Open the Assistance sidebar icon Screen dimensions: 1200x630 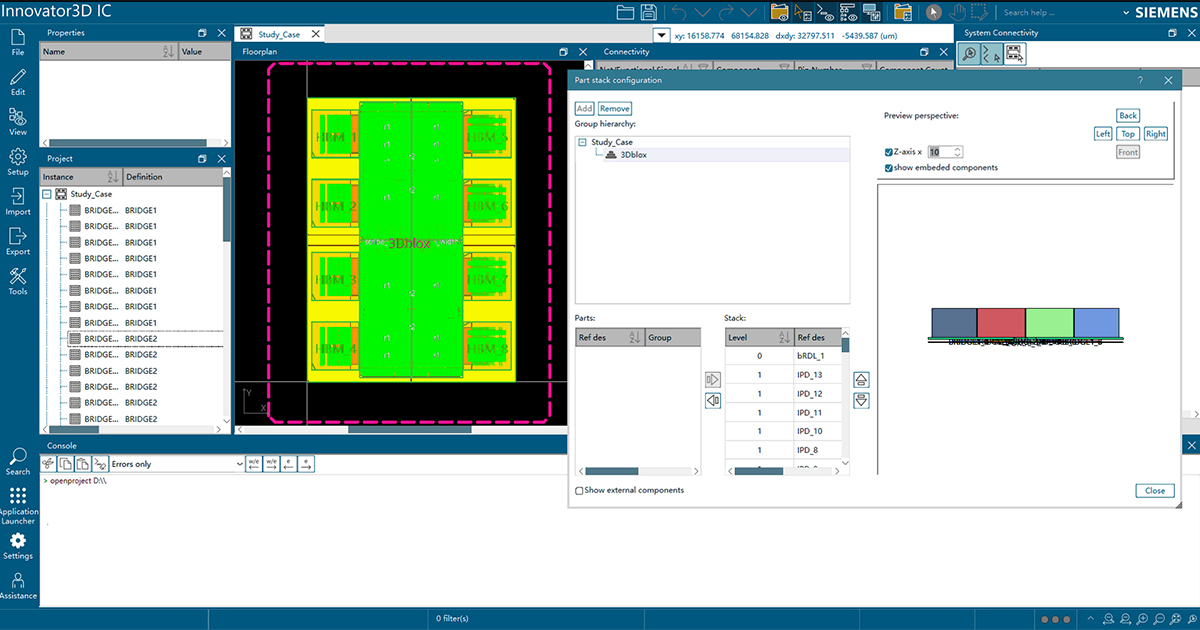(18, 586)
